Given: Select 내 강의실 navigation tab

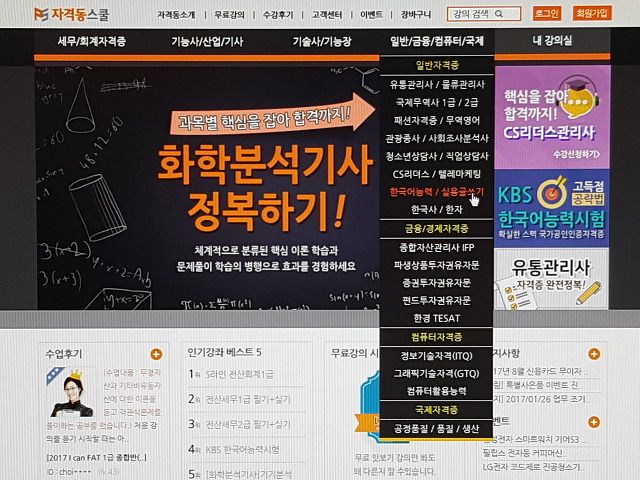Looking at the screenshot, I should pyautogui.click(x=552, y=40).
